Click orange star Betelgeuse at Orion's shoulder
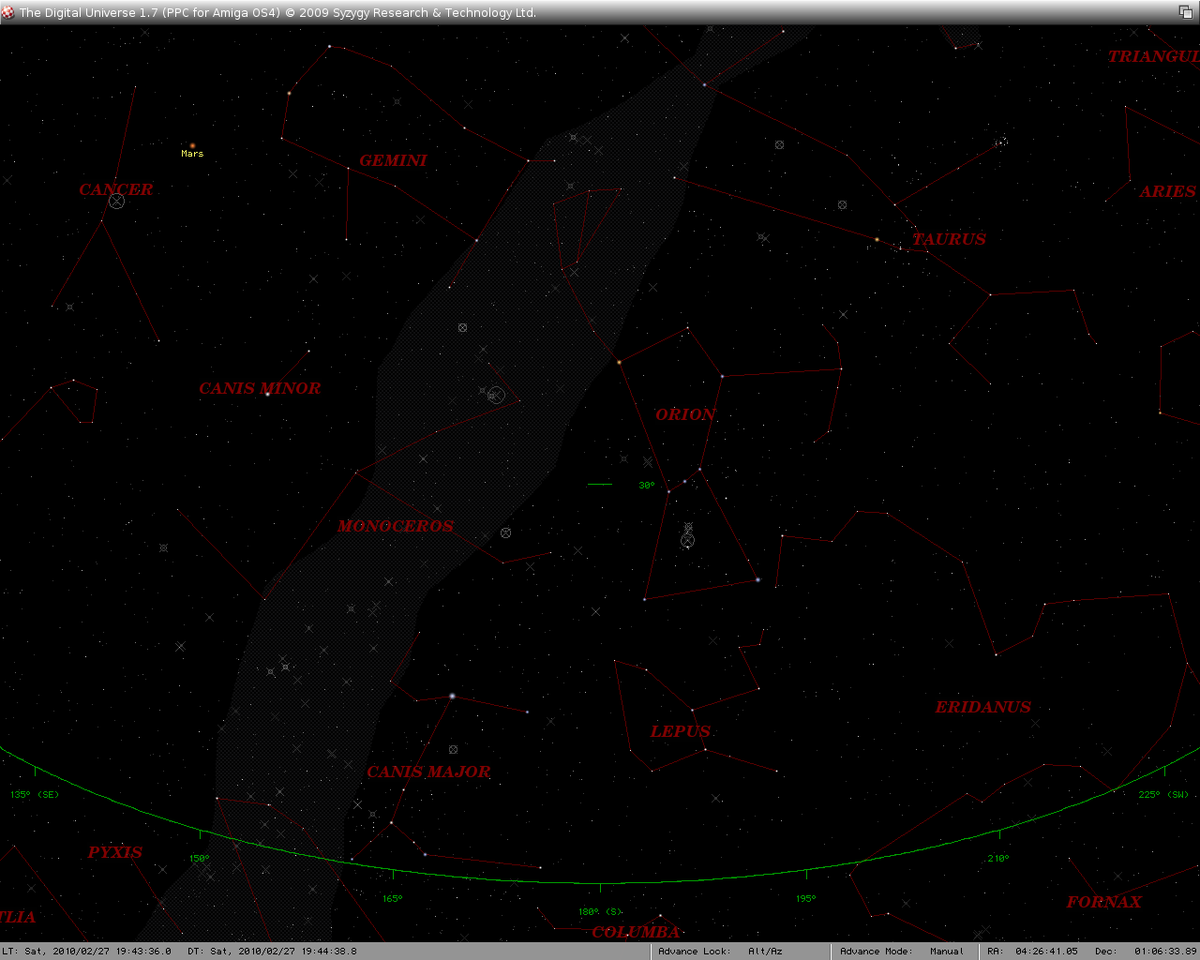Screen dimensions: 1200x960 (619, 361)
